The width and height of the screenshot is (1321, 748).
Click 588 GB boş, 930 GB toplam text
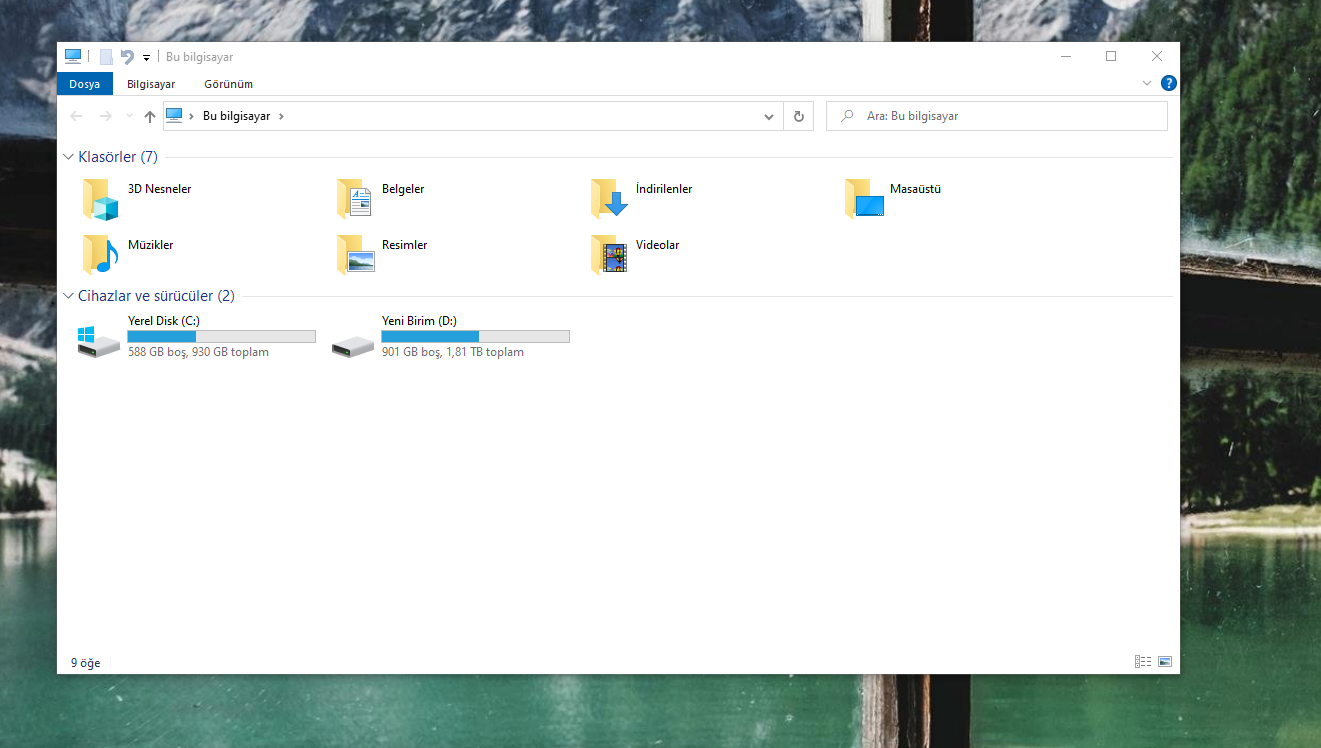[198, 352]
